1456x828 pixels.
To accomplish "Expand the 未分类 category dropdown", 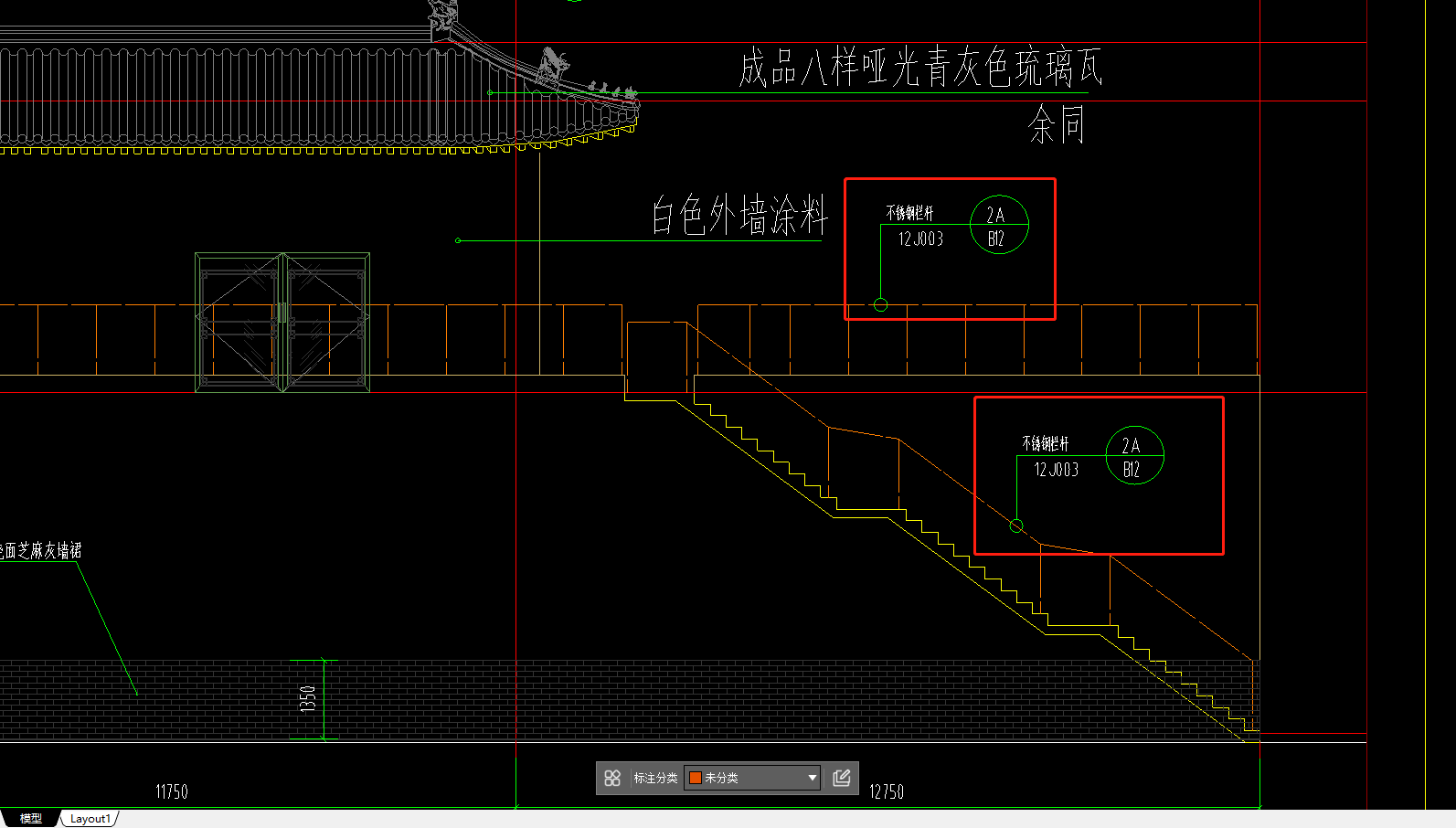I will pos(752,778).
